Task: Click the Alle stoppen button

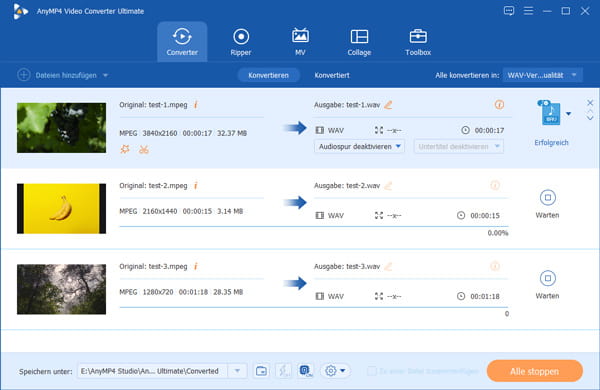Action: coord(535,371)
